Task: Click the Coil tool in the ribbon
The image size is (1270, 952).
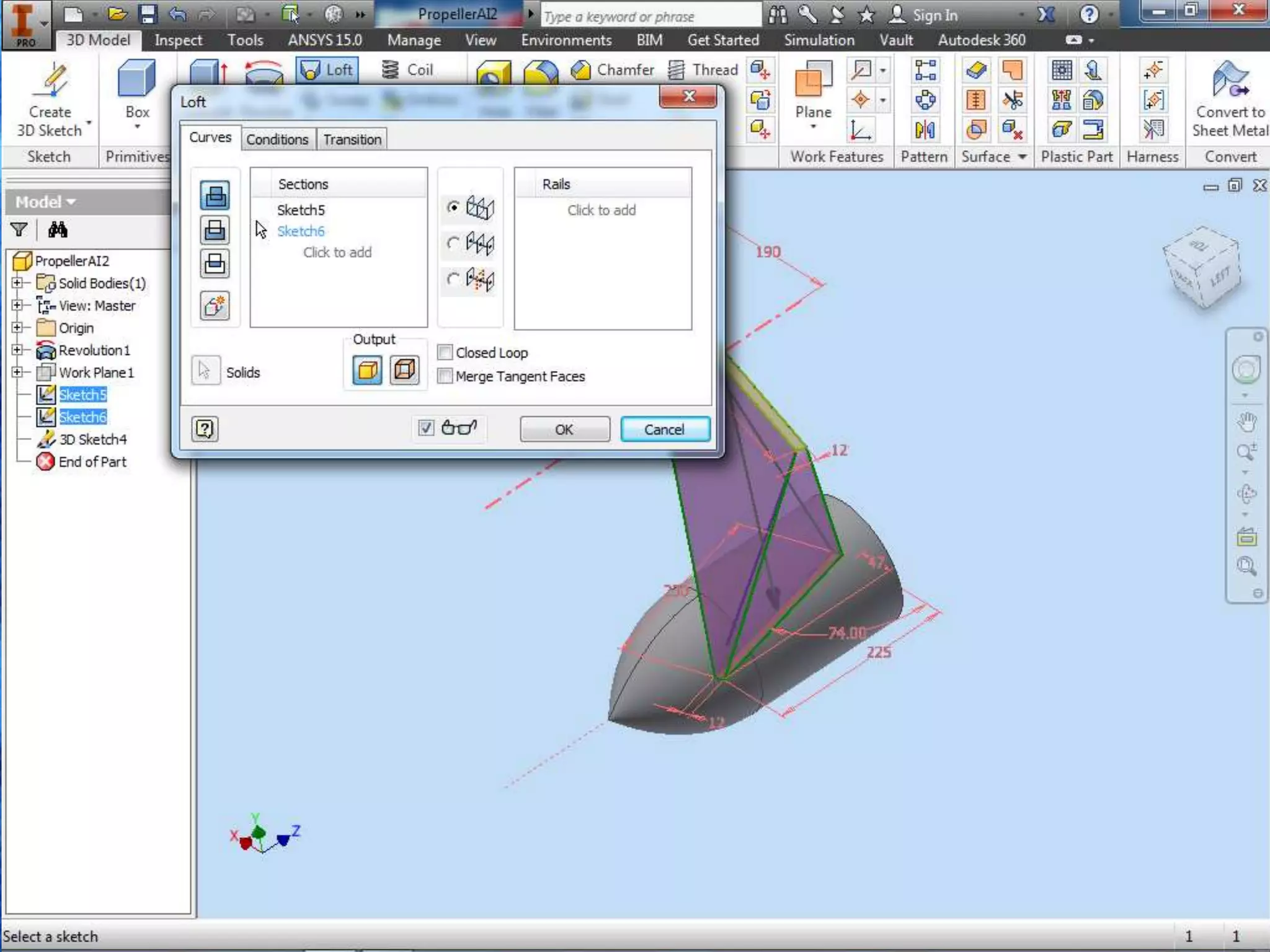Action: pyautogui.click(x=407, y=70)
